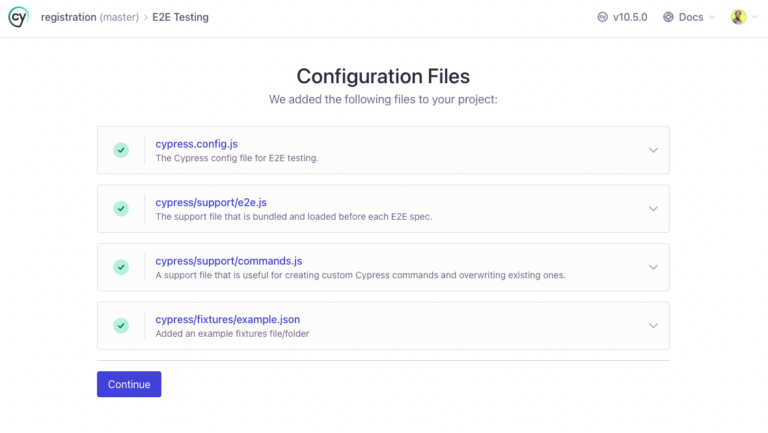768x433 pixels.
Task: Click the user avatar picture
Action: pos(738,17)
